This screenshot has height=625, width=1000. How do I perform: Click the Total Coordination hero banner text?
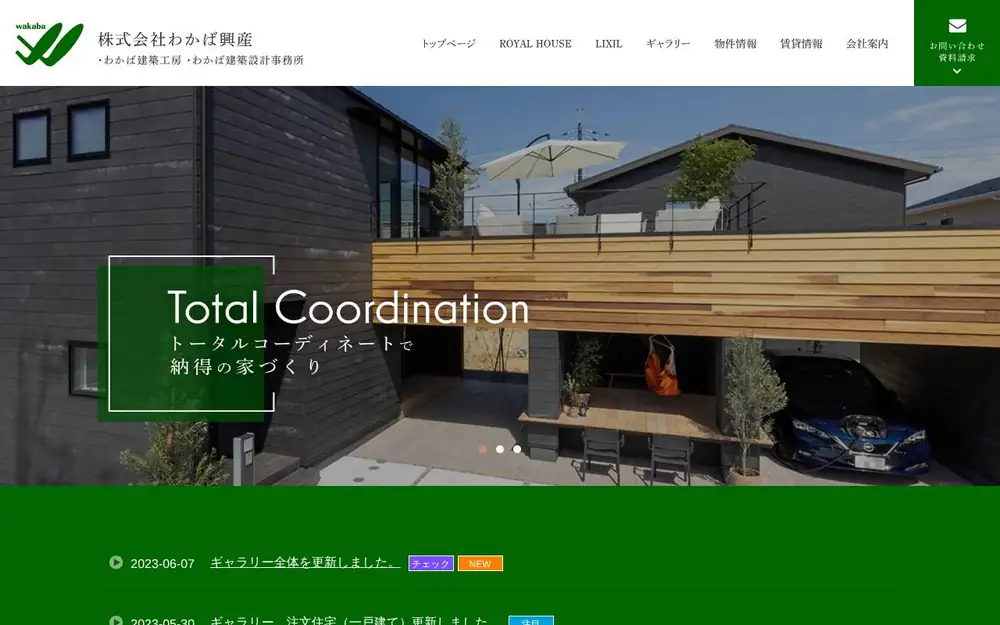pyautogui.click(x=348, y=307)
